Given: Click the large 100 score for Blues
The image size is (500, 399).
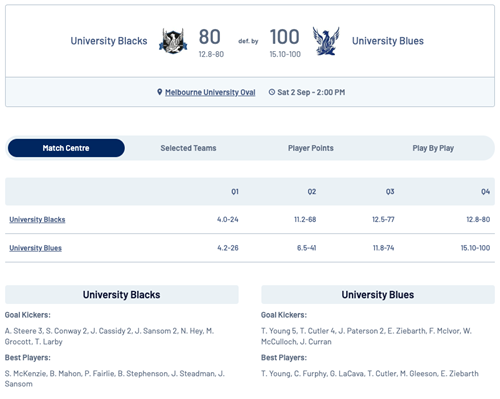Looking at the screenshot, I should point(284,37).
